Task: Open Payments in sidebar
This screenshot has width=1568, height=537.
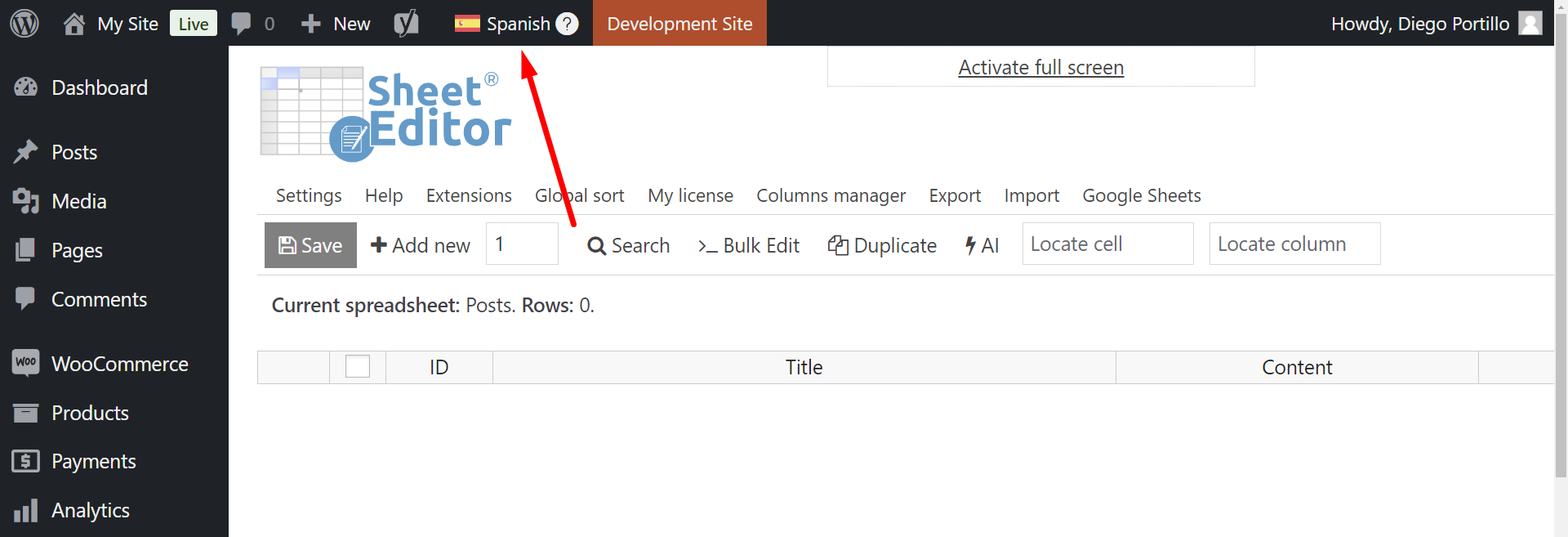Action: pyautogui.click(x=93, y=461)
